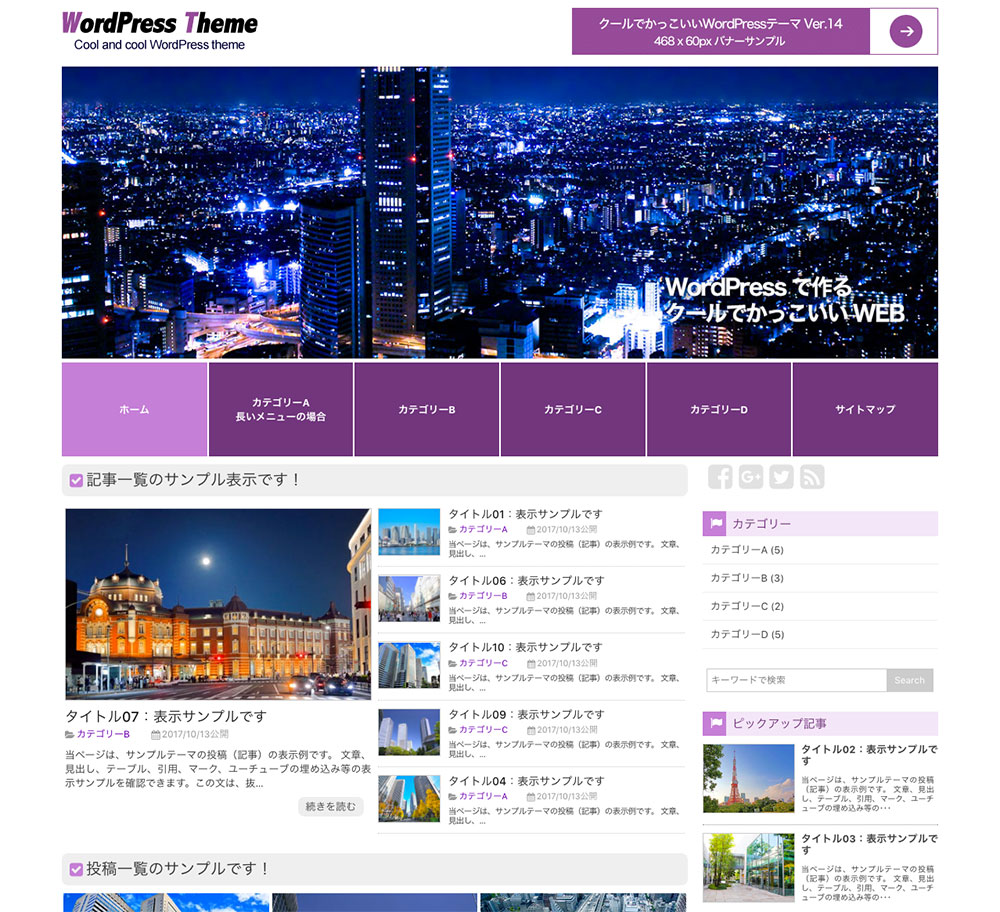Click the カテゴリーB tag under タイトル07
1000x912 pixels.
[x=103, y=734]
